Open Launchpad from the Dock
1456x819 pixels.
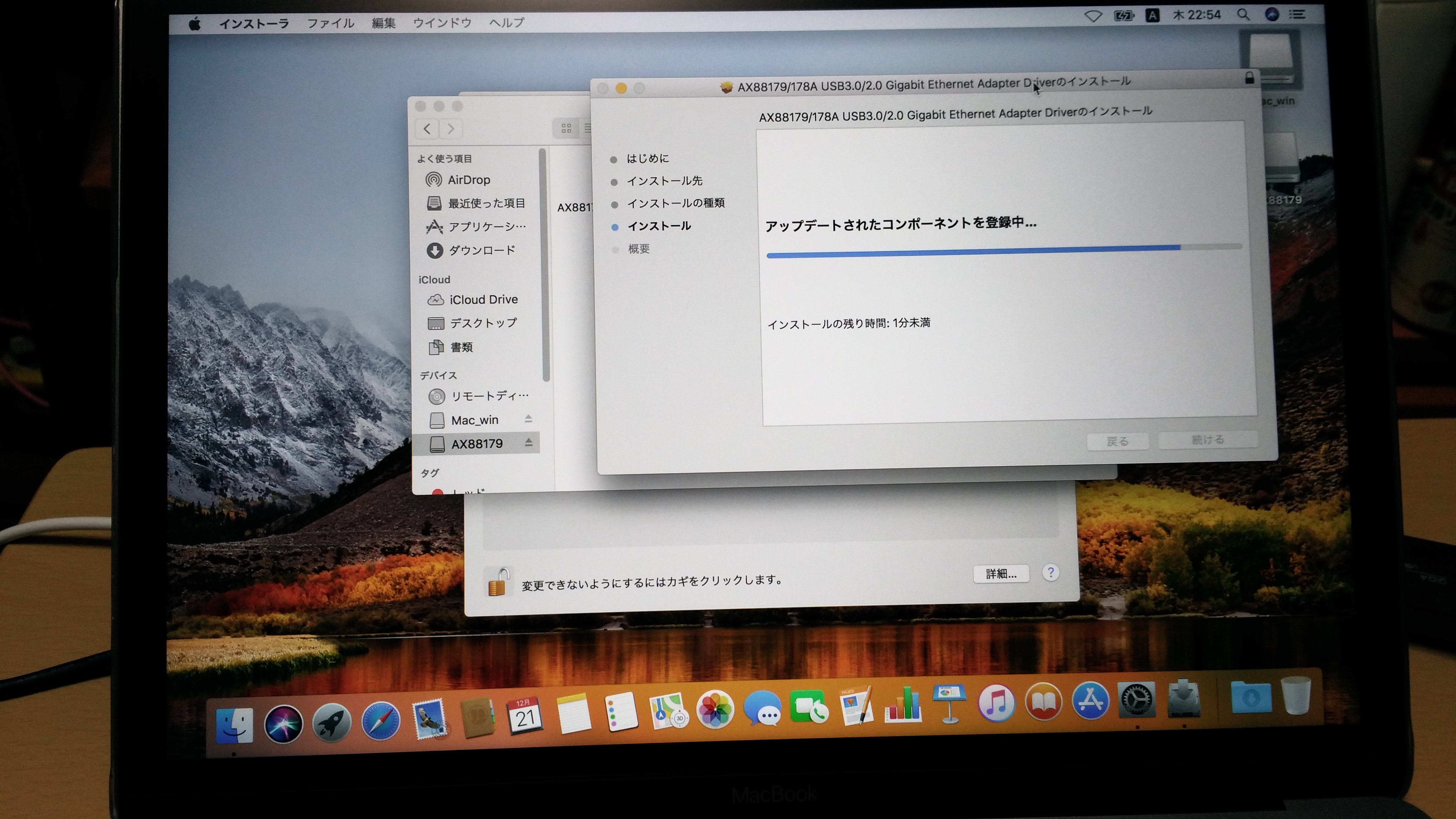click(332, 722)
